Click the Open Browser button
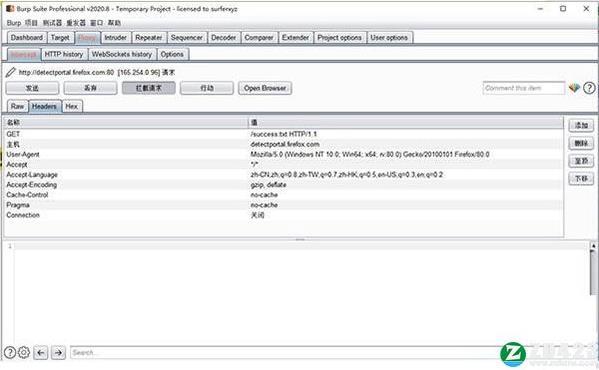The width and height of the screenshot is (599, 370). coord(265,88)
